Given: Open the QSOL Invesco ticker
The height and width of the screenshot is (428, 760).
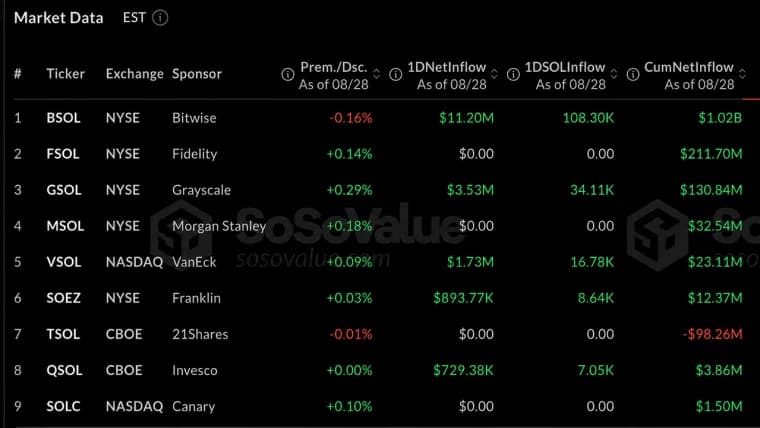Looking at the screenshot, I should 64,370.
